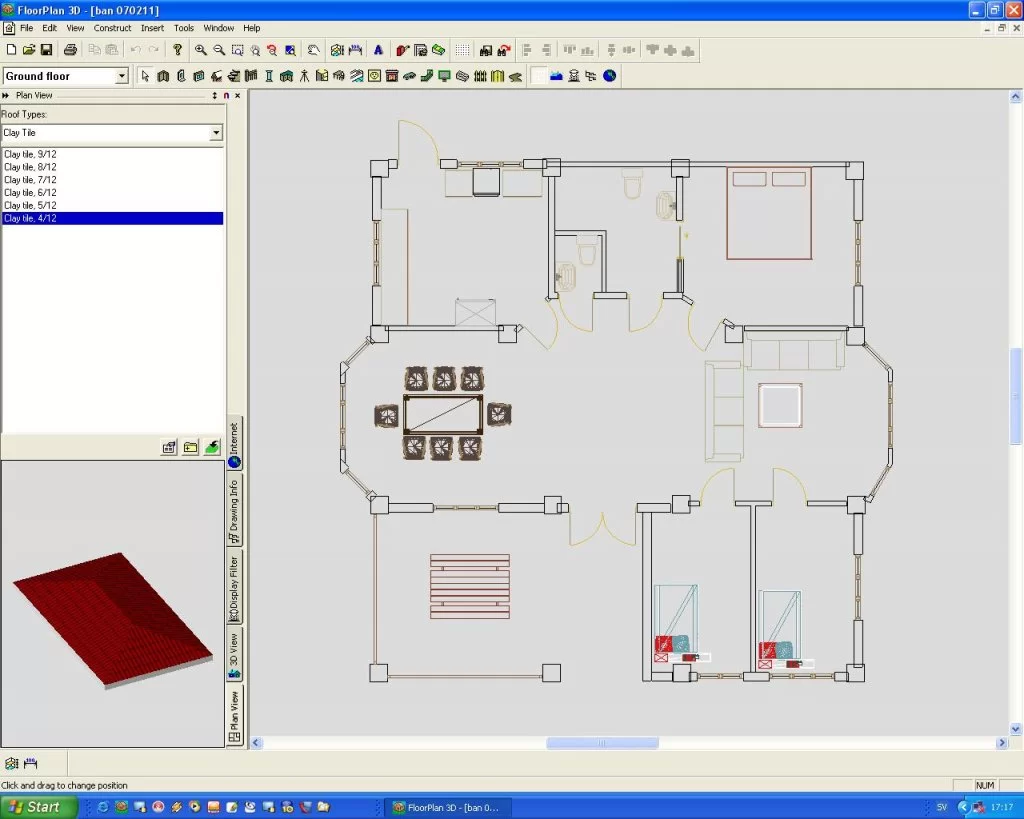Click the double-arrow expander beside Plan View title
Viewport: 1024px width, 819px height.
click(x=6, y=96)
